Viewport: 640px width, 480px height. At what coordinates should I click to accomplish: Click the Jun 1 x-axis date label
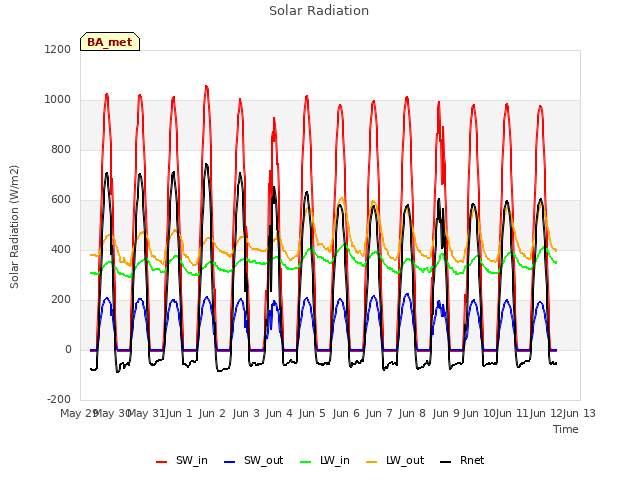pyautogui.click(x=179, y=413)
